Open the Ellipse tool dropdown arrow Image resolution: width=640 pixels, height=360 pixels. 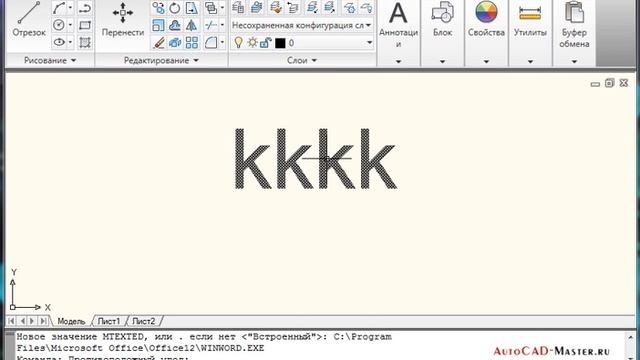click(70, 42)
